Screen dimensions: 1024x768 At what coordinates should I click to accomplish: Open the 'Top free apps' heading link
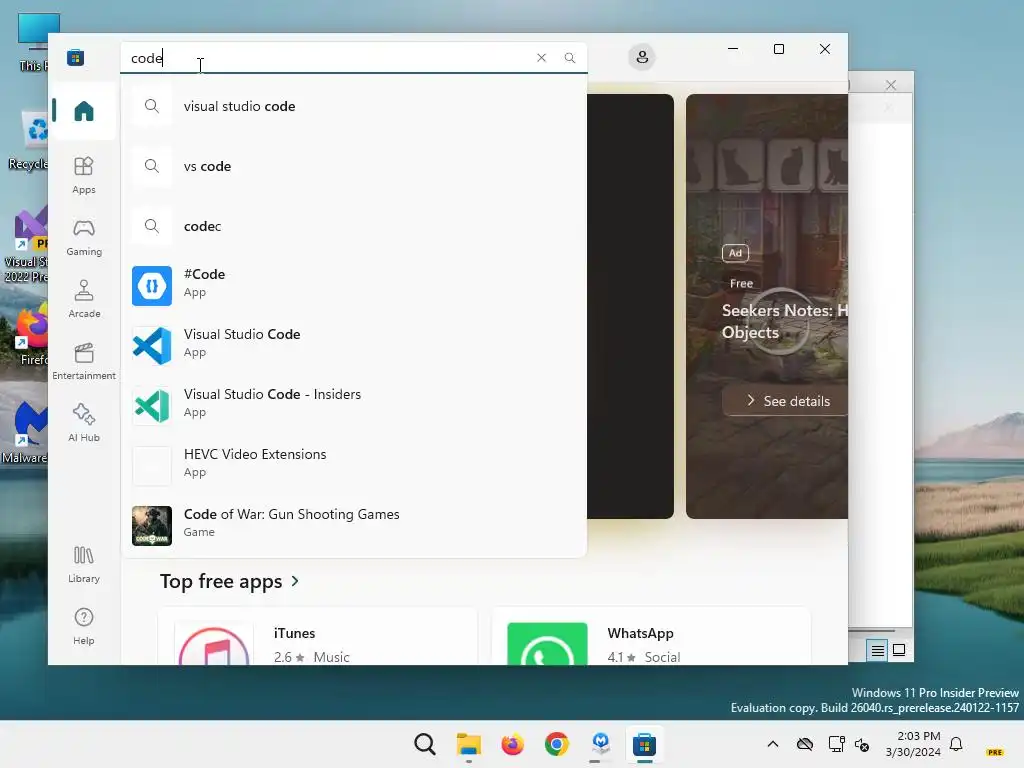pyautogui.click(x=221, y=581)
